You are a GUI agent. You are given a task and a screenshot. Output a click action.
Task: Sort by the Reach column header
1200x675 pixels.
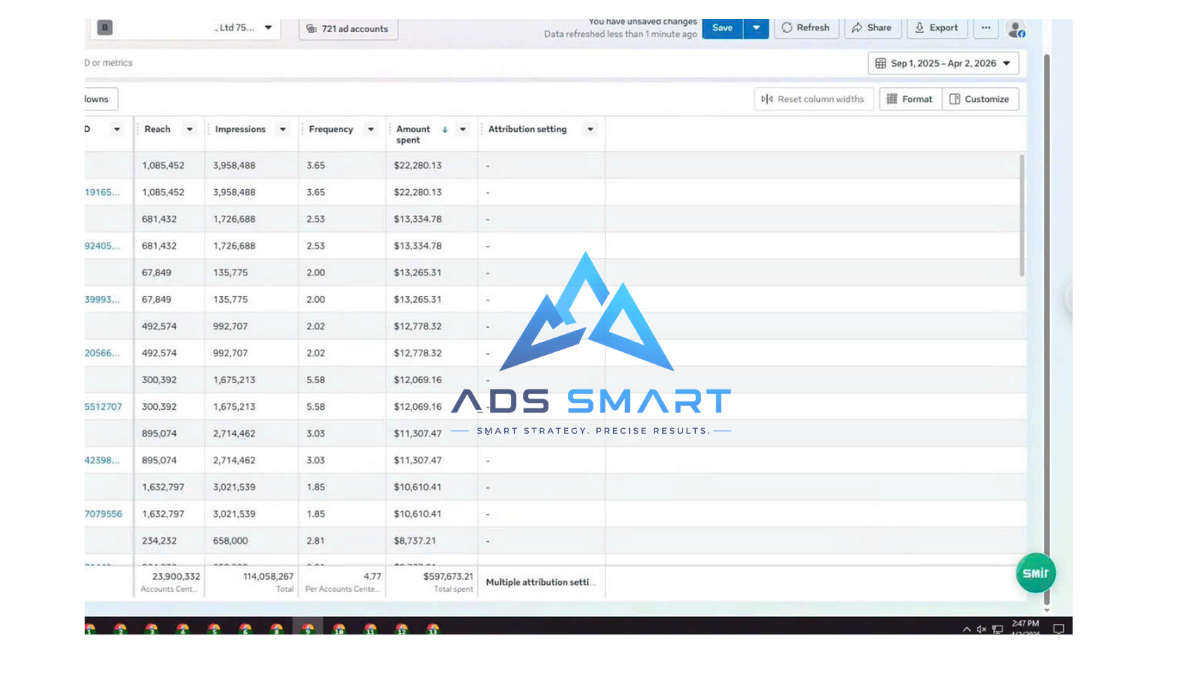pyautogui.click(x=157, y=129)
